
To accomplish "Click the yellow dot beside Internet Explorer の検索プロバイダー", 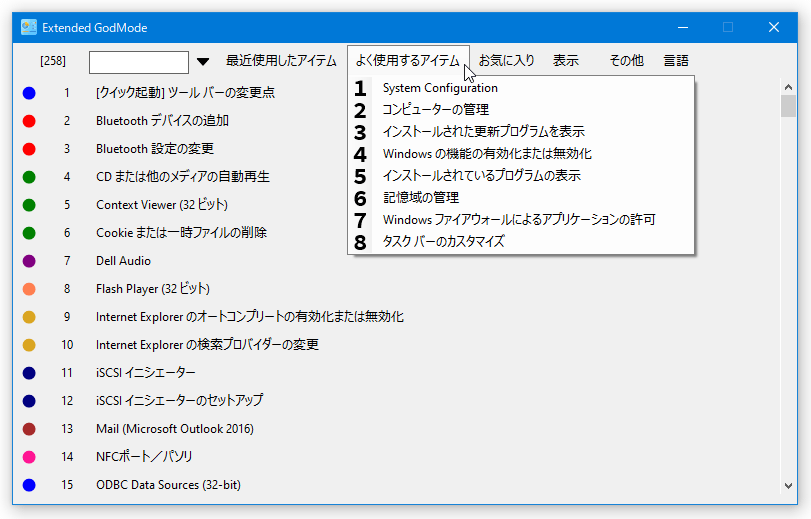I will pyautogui.click(x=29, y=345).
